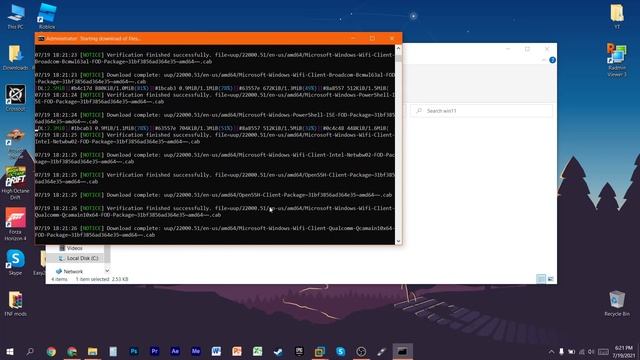Maximize the Administrator console window
This screenshot has height=360, width=640.
pyautogui.click(x=372, y=38)
